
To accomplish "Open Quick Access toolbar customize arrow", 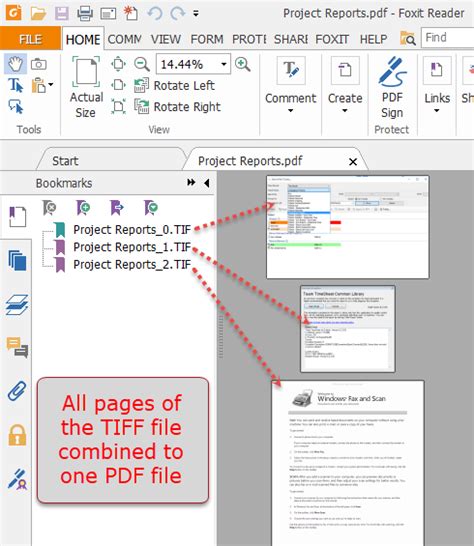I will [x=196, y=14].
